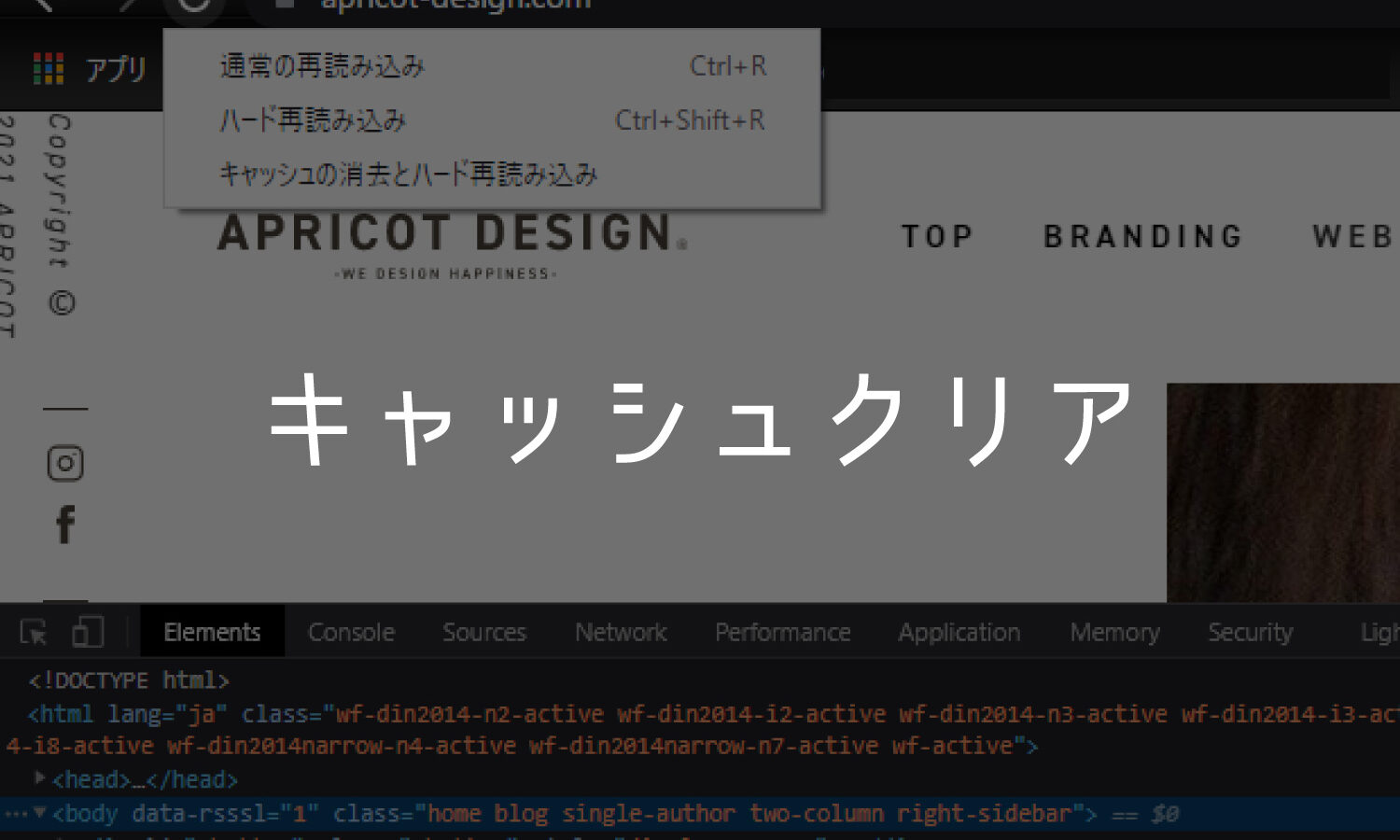Image resolution: width=1400 pixels, height=840 pixels.
Task: Click the Ctrl+R shortcut label
Action: coord(728,66)
